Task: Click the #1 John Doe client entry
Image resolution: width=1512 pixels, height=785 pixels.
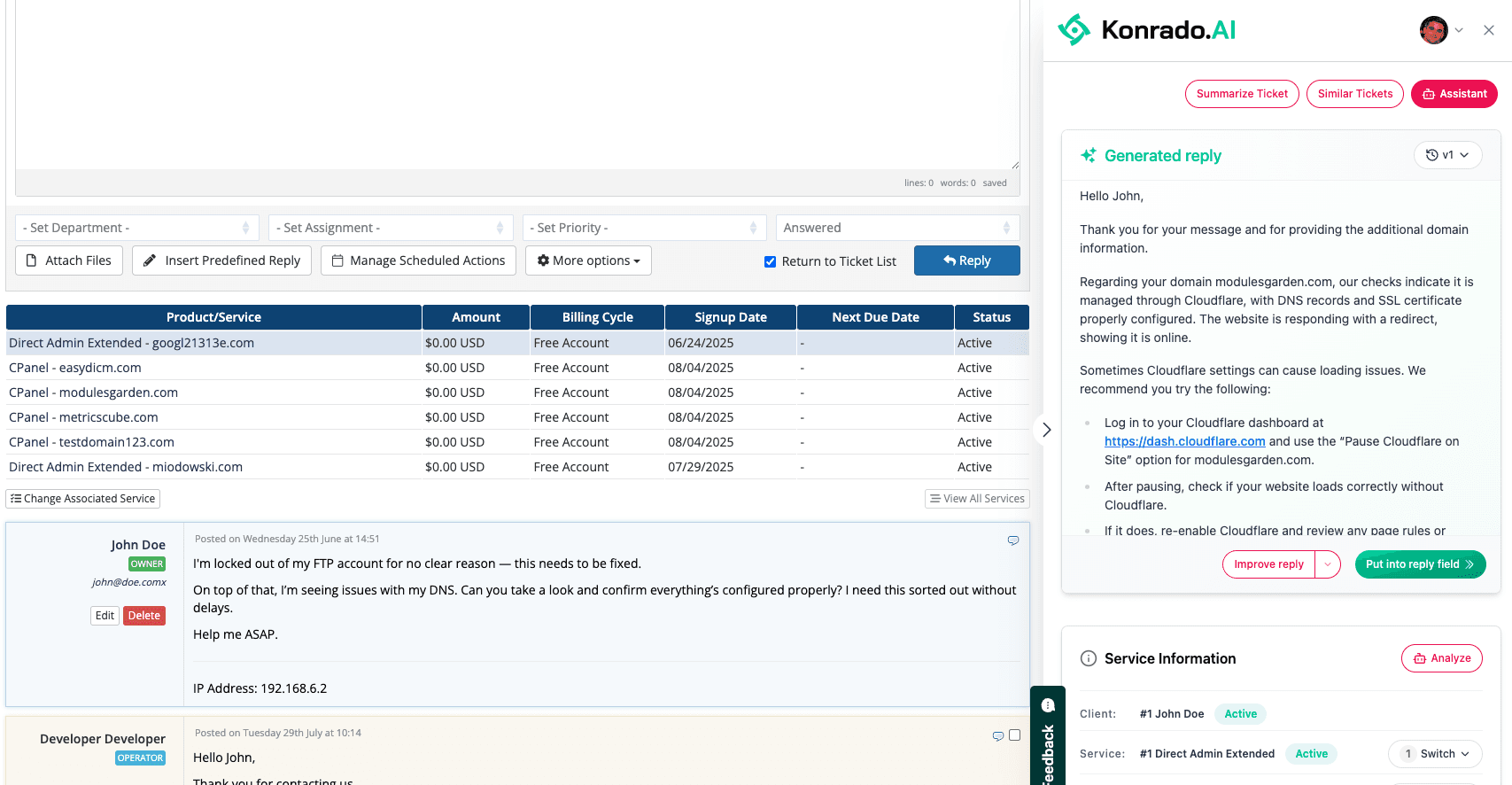Action: pyautogui.click(x=1172, y=714)
